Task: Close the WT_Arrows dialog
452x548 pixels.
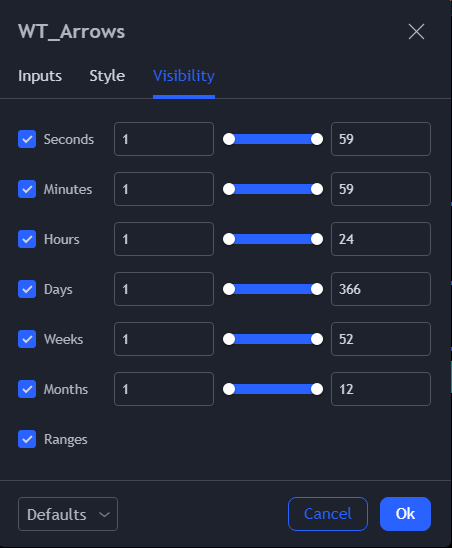Action: point(416,32)
